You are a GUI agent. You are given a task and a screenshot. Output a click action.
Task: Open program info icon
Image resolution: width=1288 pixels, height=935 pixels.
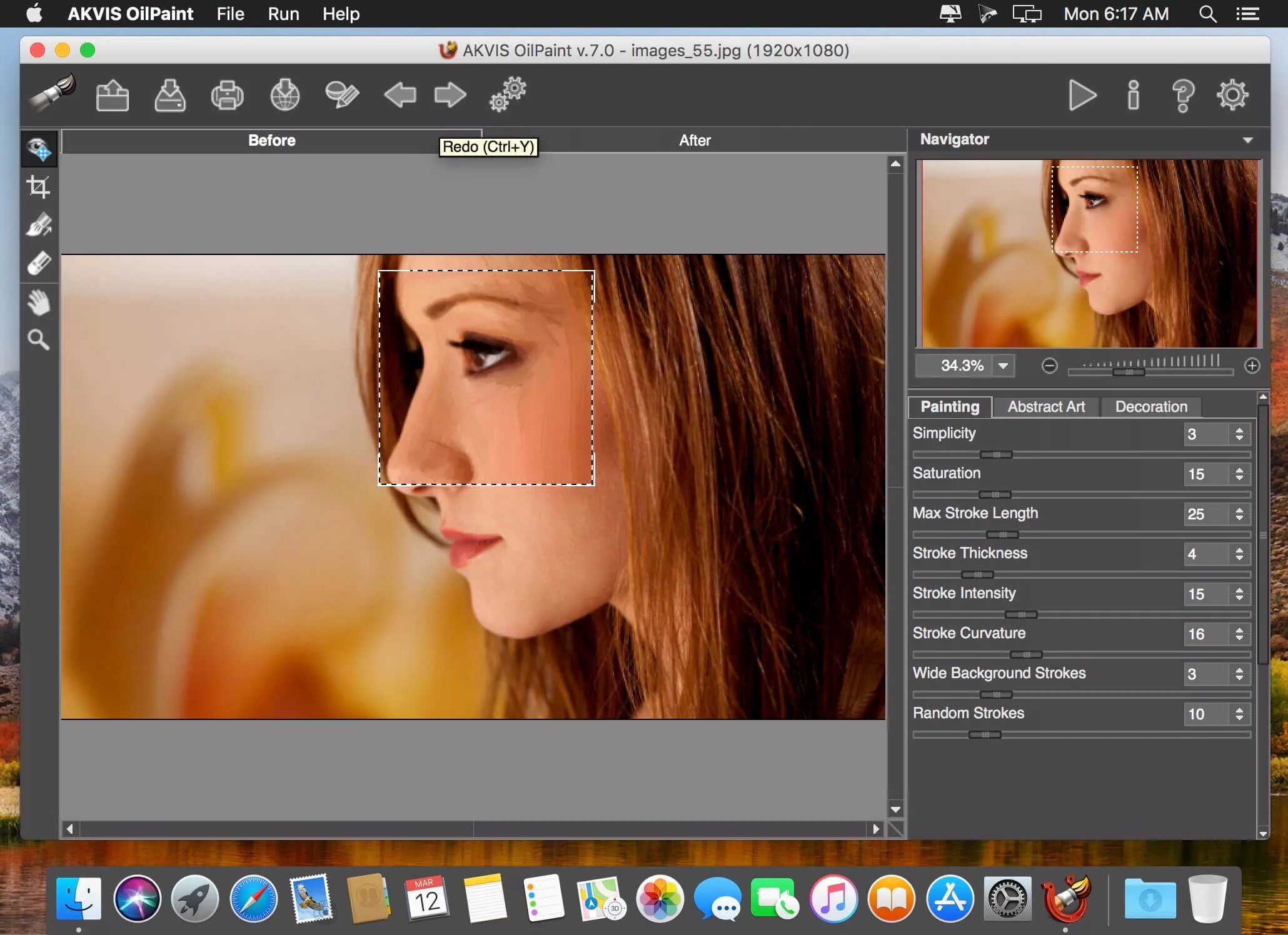1133,96
